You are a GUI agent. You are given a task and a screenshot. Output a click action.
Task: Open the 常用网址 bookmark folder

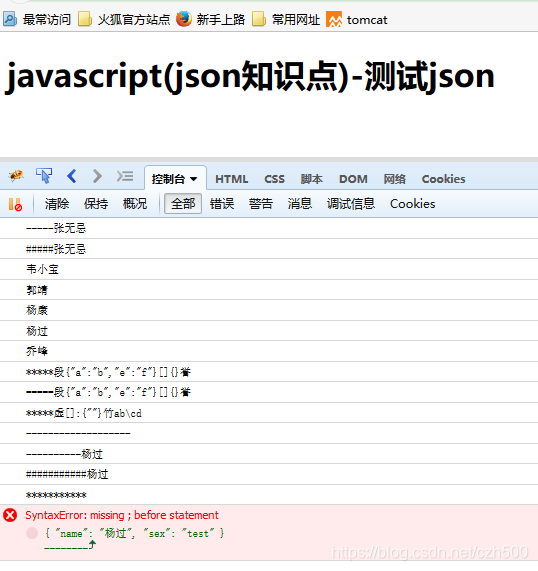286,19
